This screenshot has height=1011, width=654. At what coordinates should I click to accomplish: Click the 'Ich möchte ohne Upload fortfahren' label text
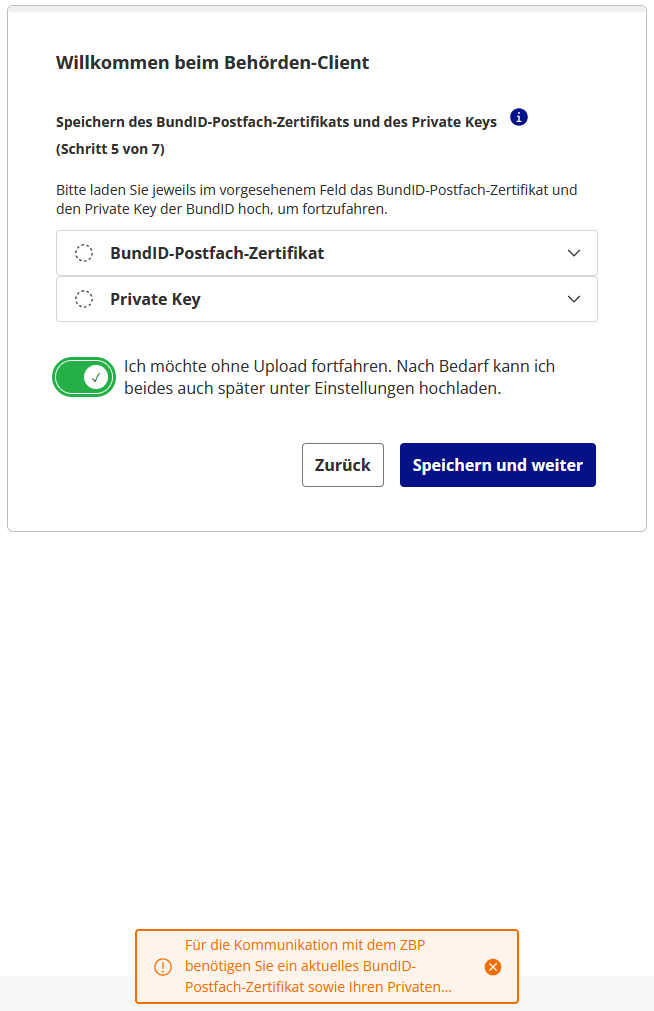[x=339, y=367]
